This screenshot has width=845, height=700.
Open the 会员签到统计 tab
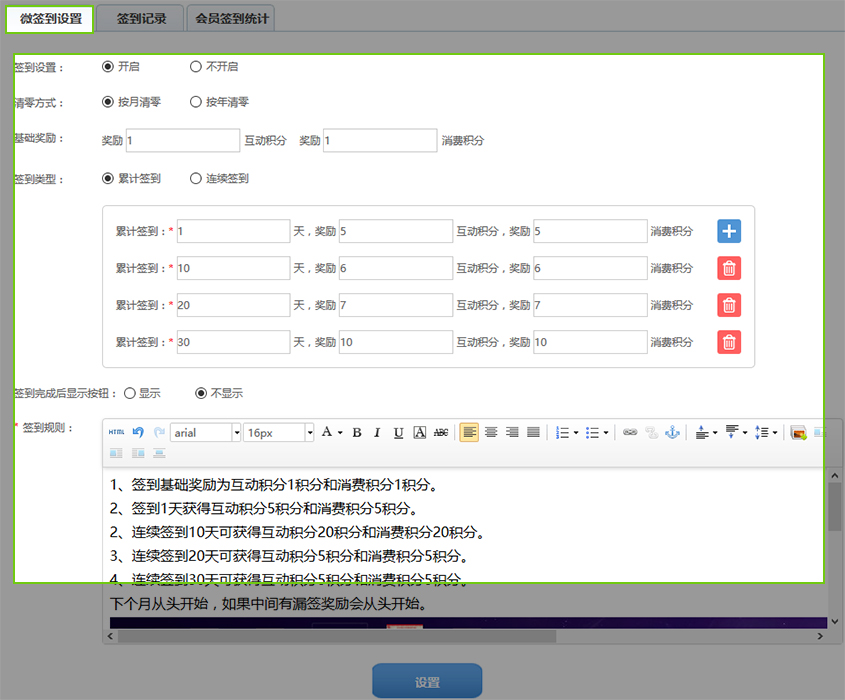pyautogui.click(x=232, y=18)
